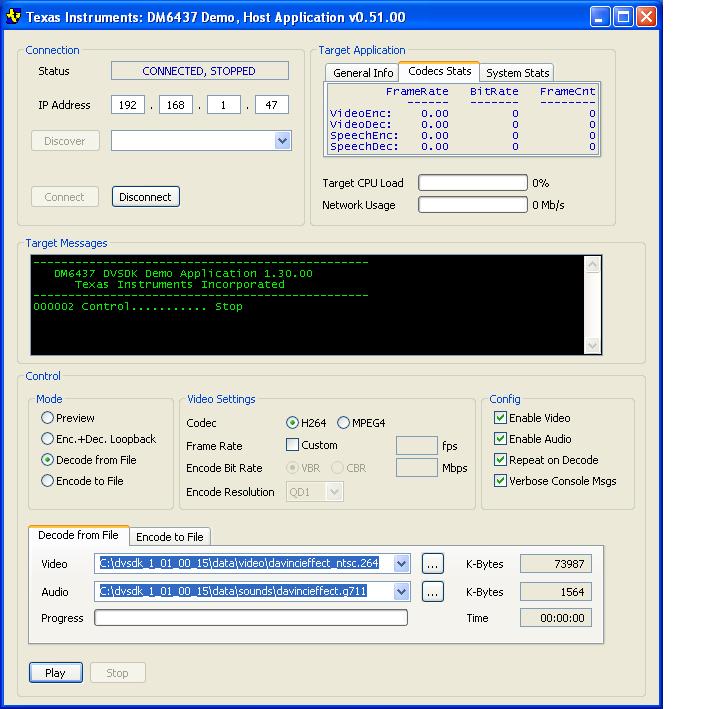Click the Stop button

(118, 673)
